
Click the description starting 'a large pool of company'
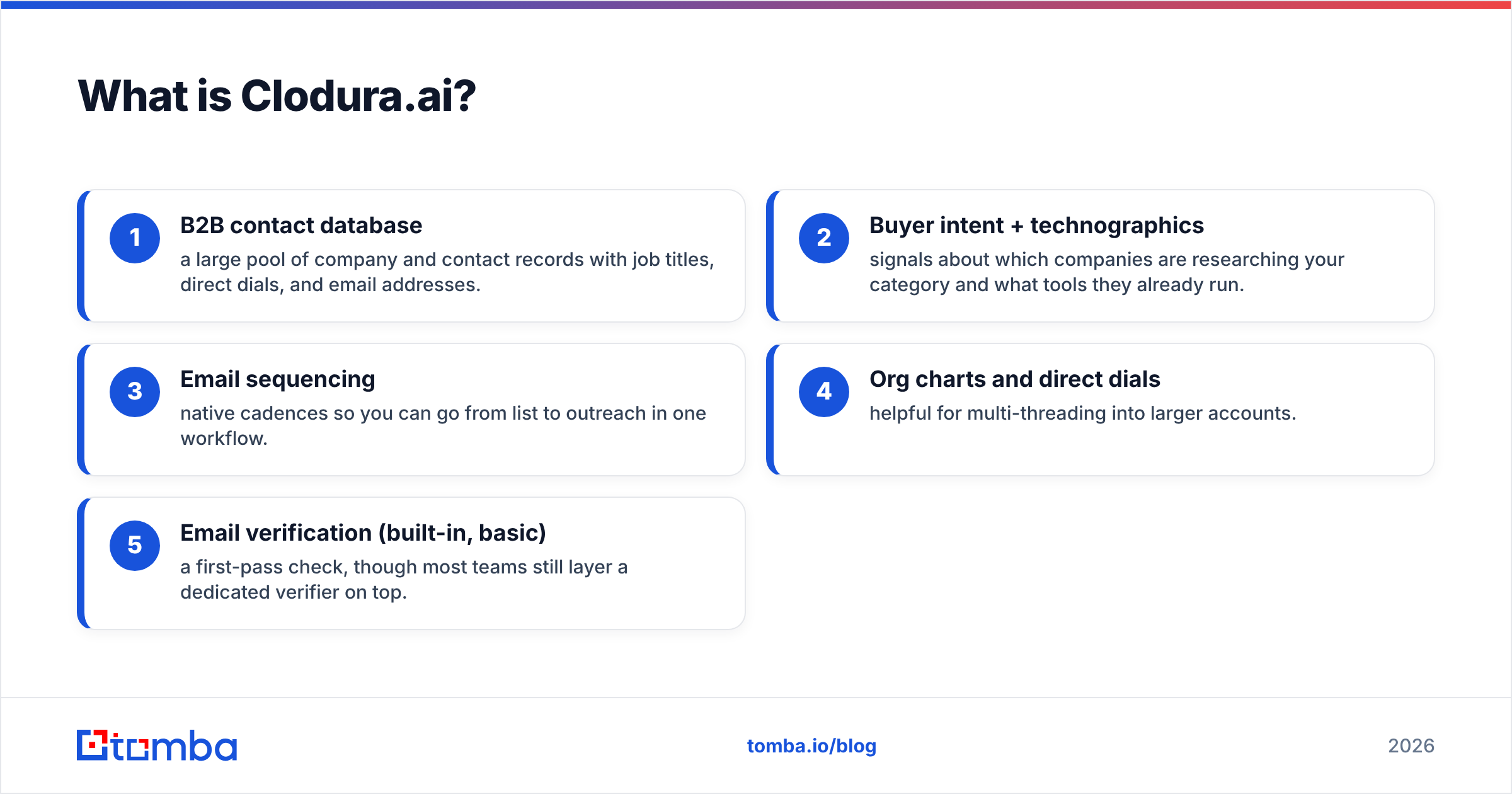tap(447, 272)
